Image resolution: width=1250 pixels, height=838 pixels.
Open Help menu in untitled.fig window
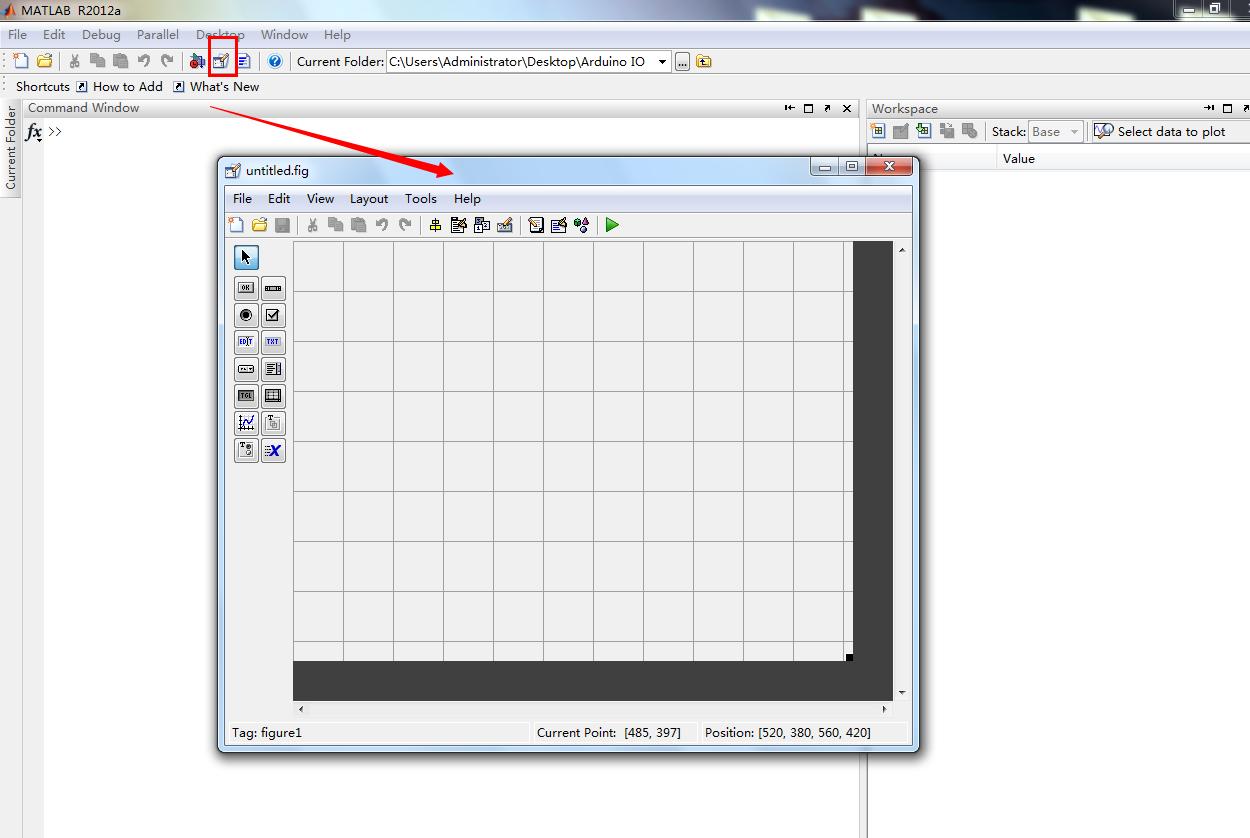click(467, 198)
